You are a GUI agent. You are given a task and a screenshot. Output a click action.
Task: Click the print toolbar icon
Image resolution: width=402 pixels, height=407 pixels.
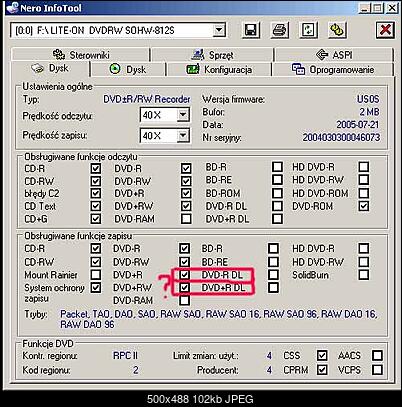pyautogui.click(x=279, y=30)
